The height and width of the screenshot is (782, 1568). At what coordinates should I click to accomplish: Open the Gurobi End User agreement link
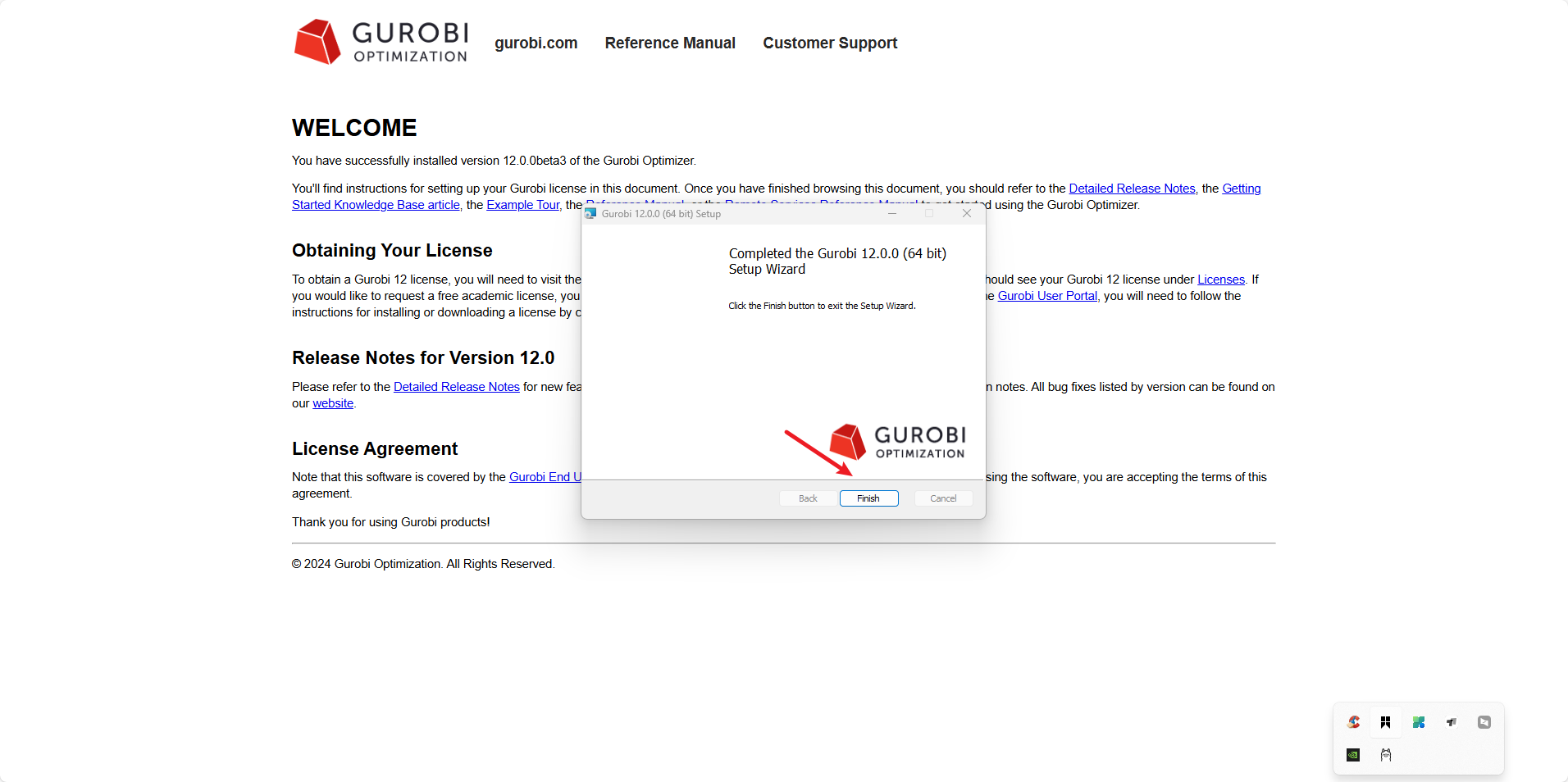click(545, 477)
